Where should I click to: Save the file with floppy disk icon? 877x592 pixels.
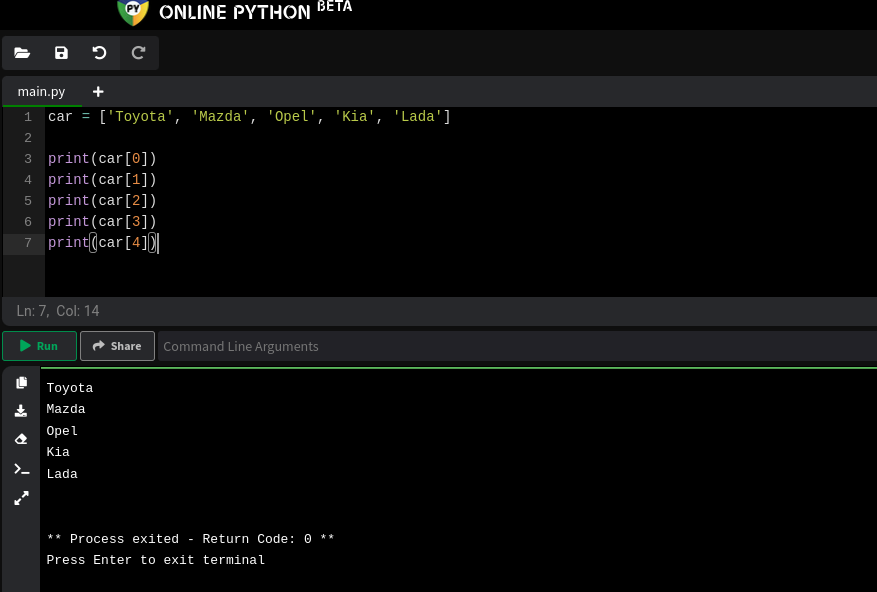click(x=61, y=53)
